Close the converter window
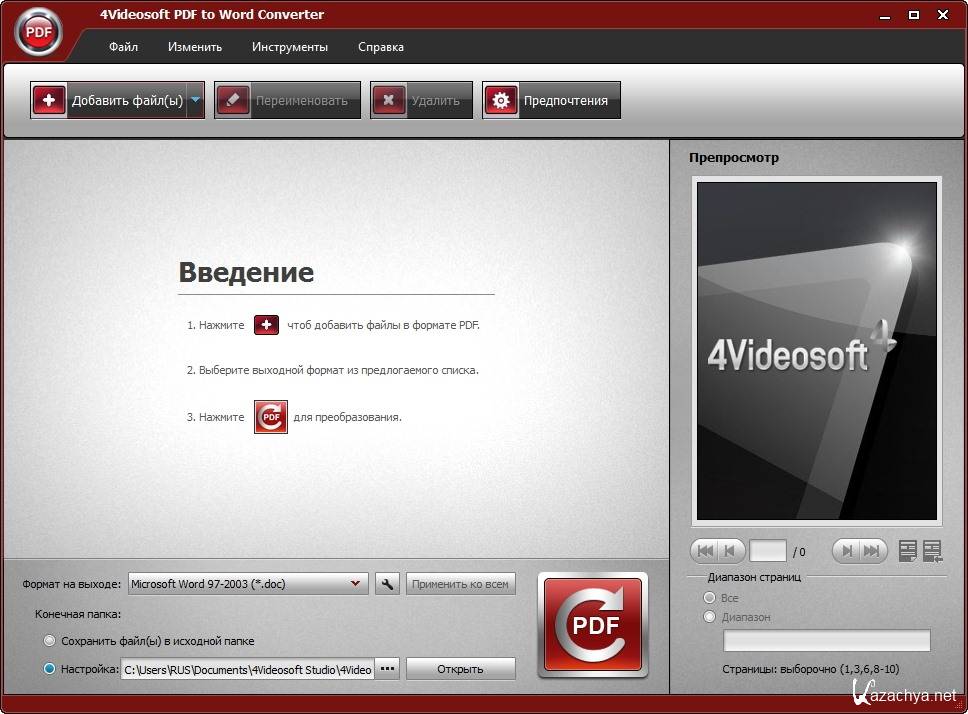Viewport: 968px width, 714px height. 943,15
